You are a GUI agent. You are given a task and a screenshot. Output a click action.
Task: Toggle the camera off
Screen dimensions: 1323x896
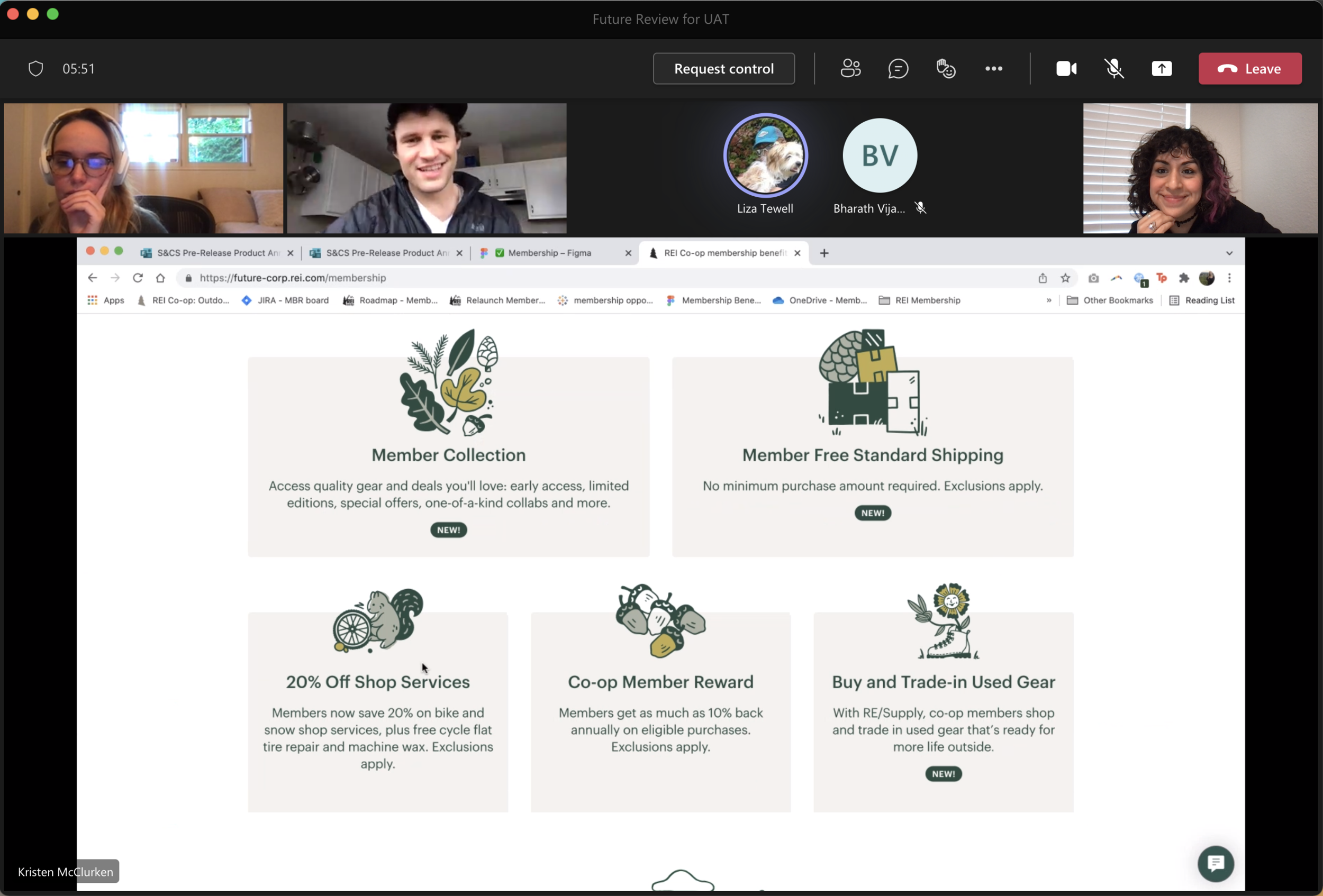[1066, 69]
